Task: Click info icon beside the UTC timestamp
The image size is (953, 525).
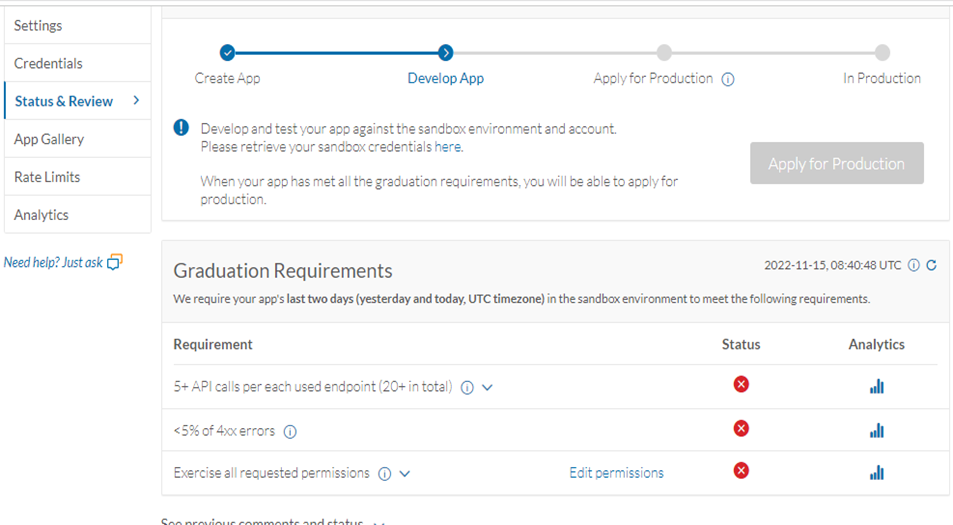Action: coord(912,265)
